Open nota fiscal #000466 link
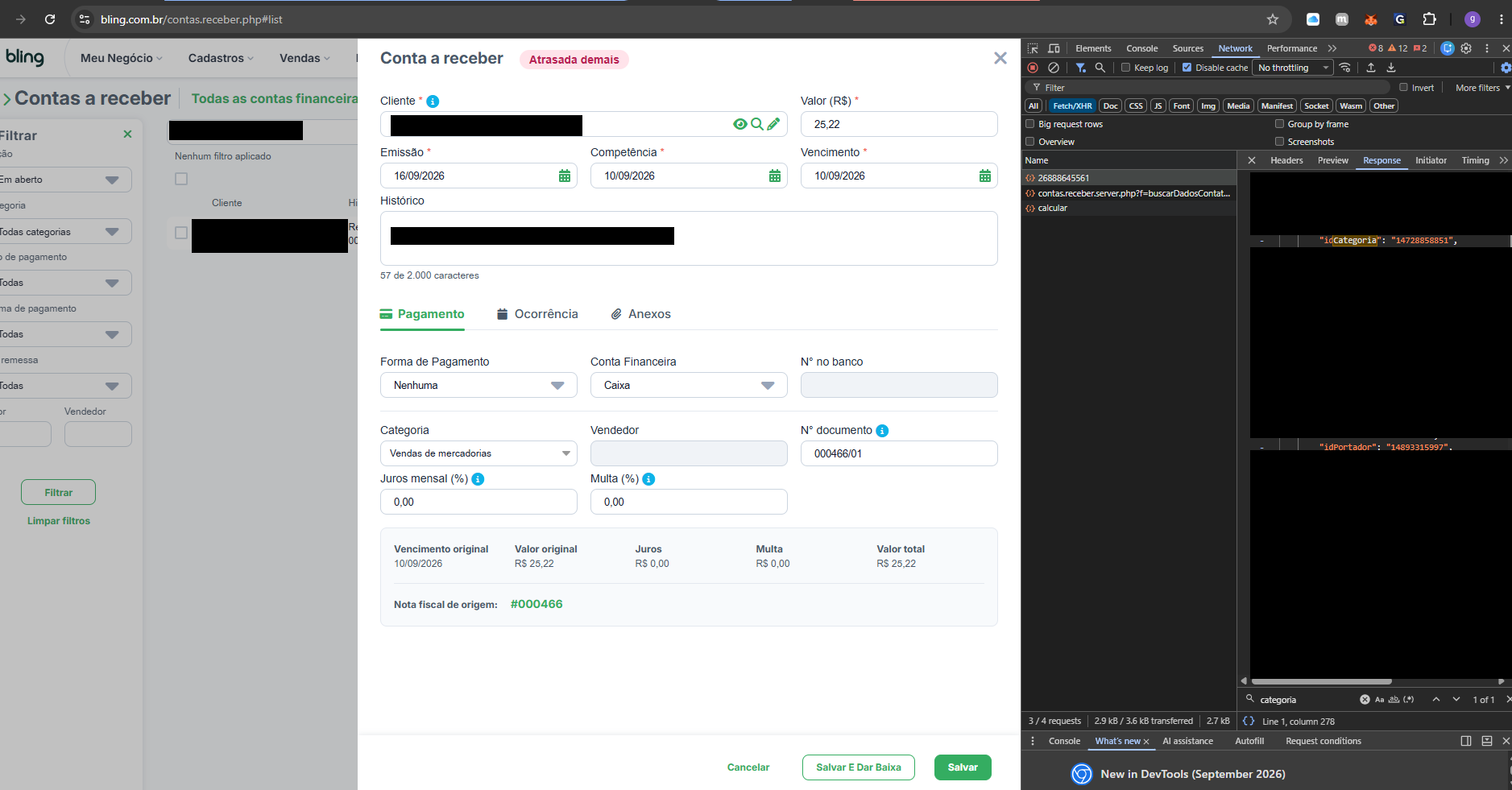1512x790 pixels. [536, 604]
